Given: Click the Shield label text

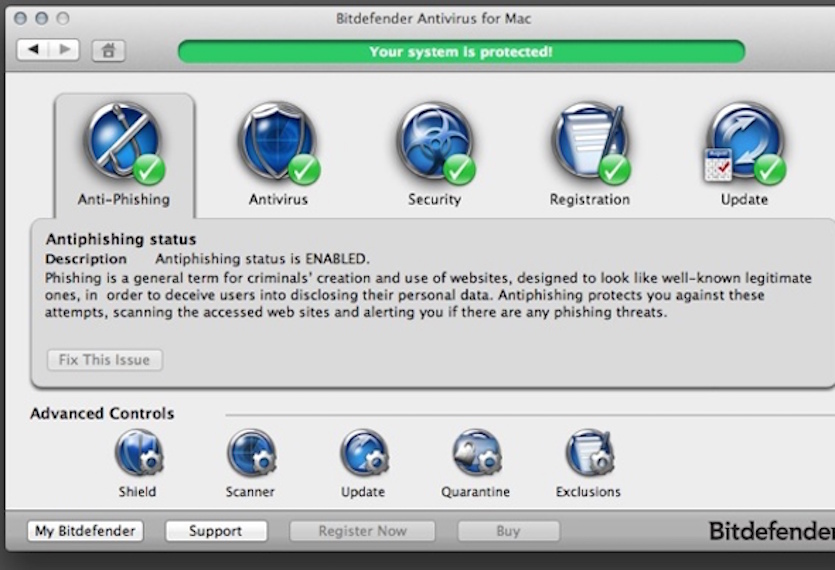Looking at the screenshot, I should coord(137,492).
